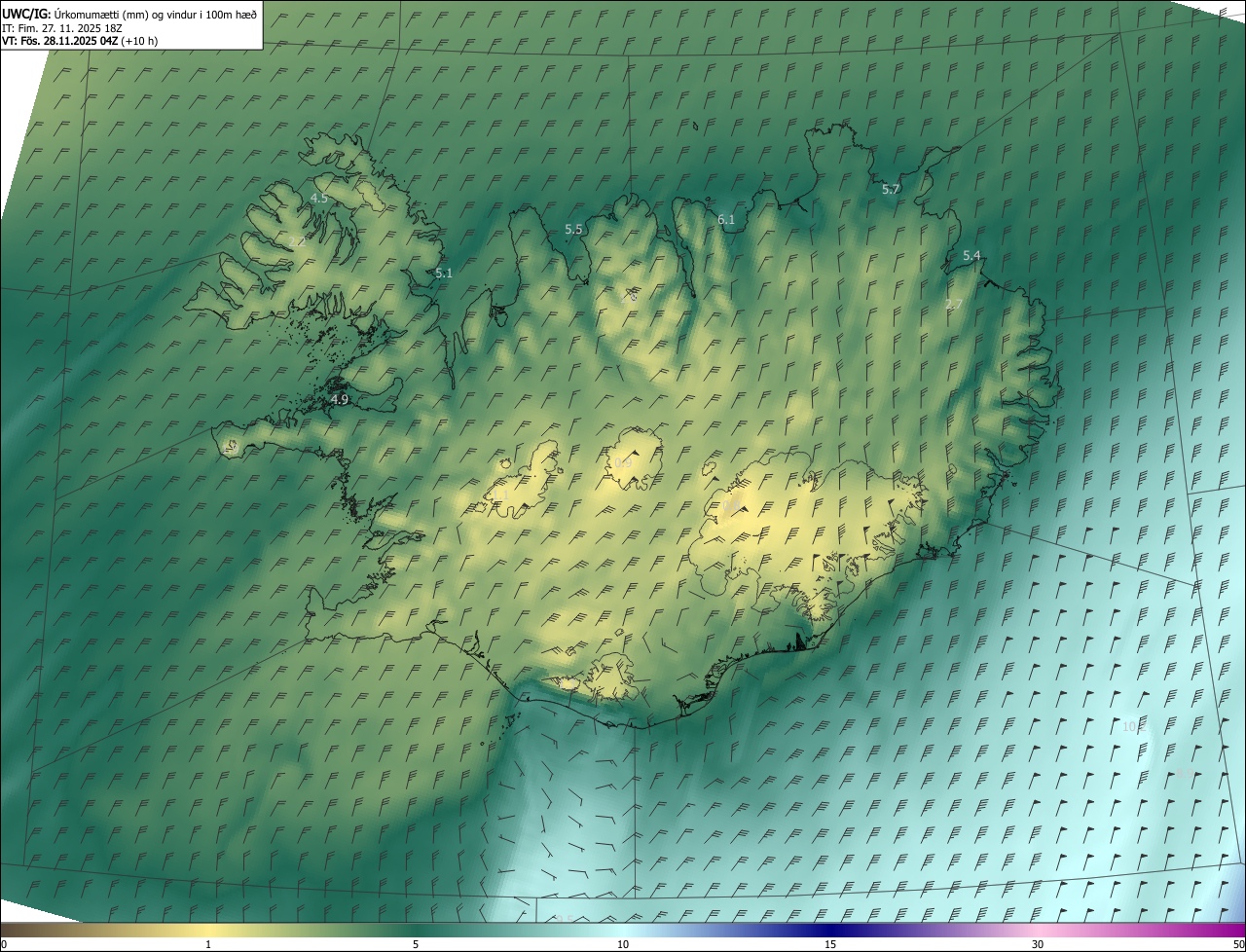The image size is (1246, 952).
Task: Click the 0 tick label on the color scale
Action: [4, 944]
